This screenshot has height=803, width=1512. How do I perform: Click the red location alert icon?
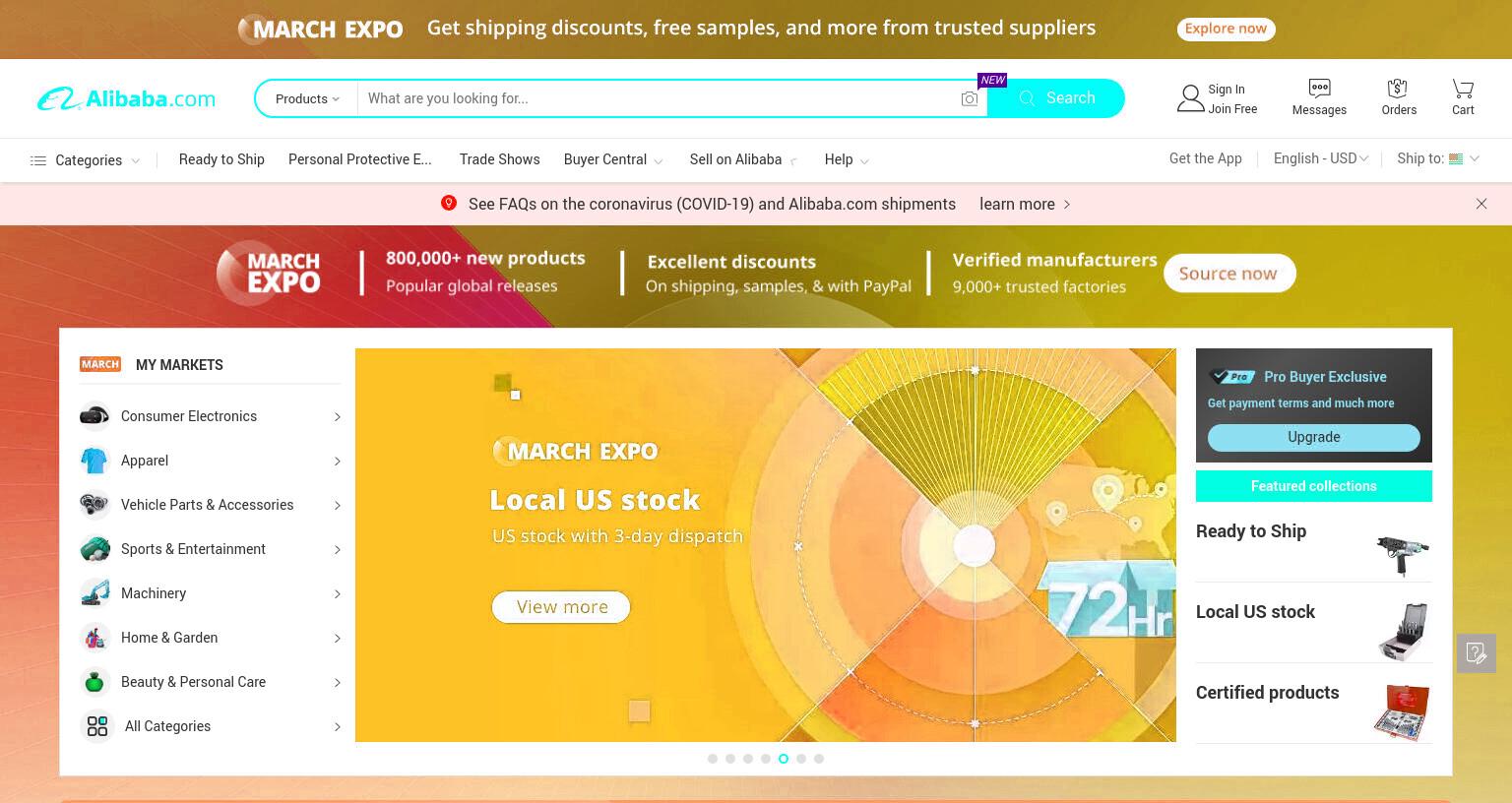click(449, 203)
